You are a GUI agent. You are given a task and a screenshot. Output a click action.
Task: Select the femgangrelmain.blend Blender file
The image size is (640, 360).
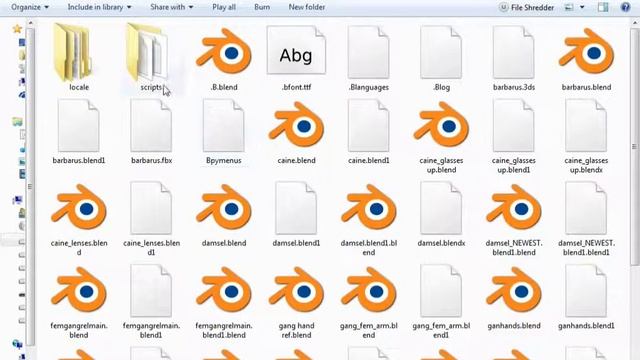tap(79, 302)
